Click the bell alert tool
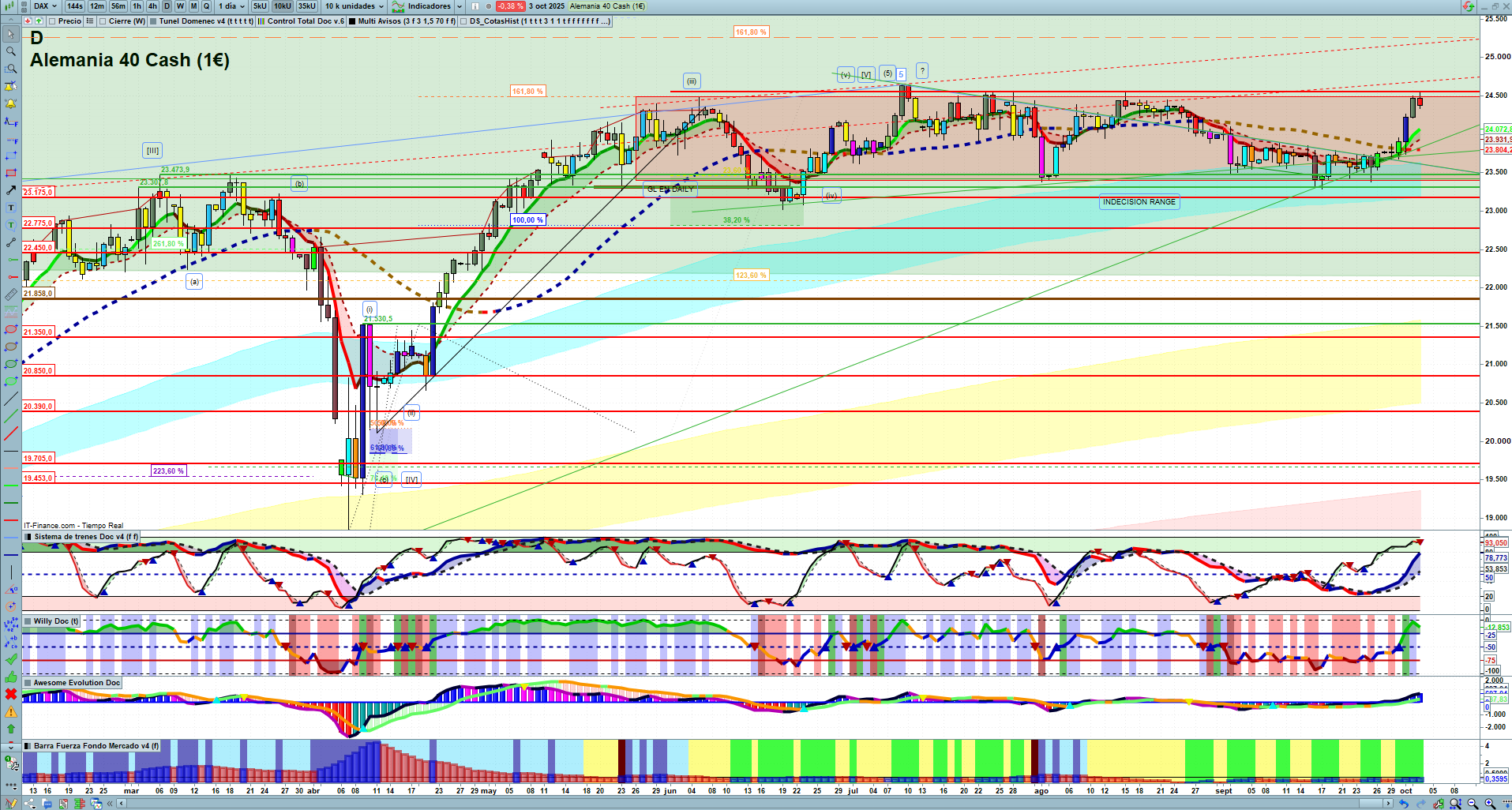Viewport: 1512px width, 810px height. (10, 103)
